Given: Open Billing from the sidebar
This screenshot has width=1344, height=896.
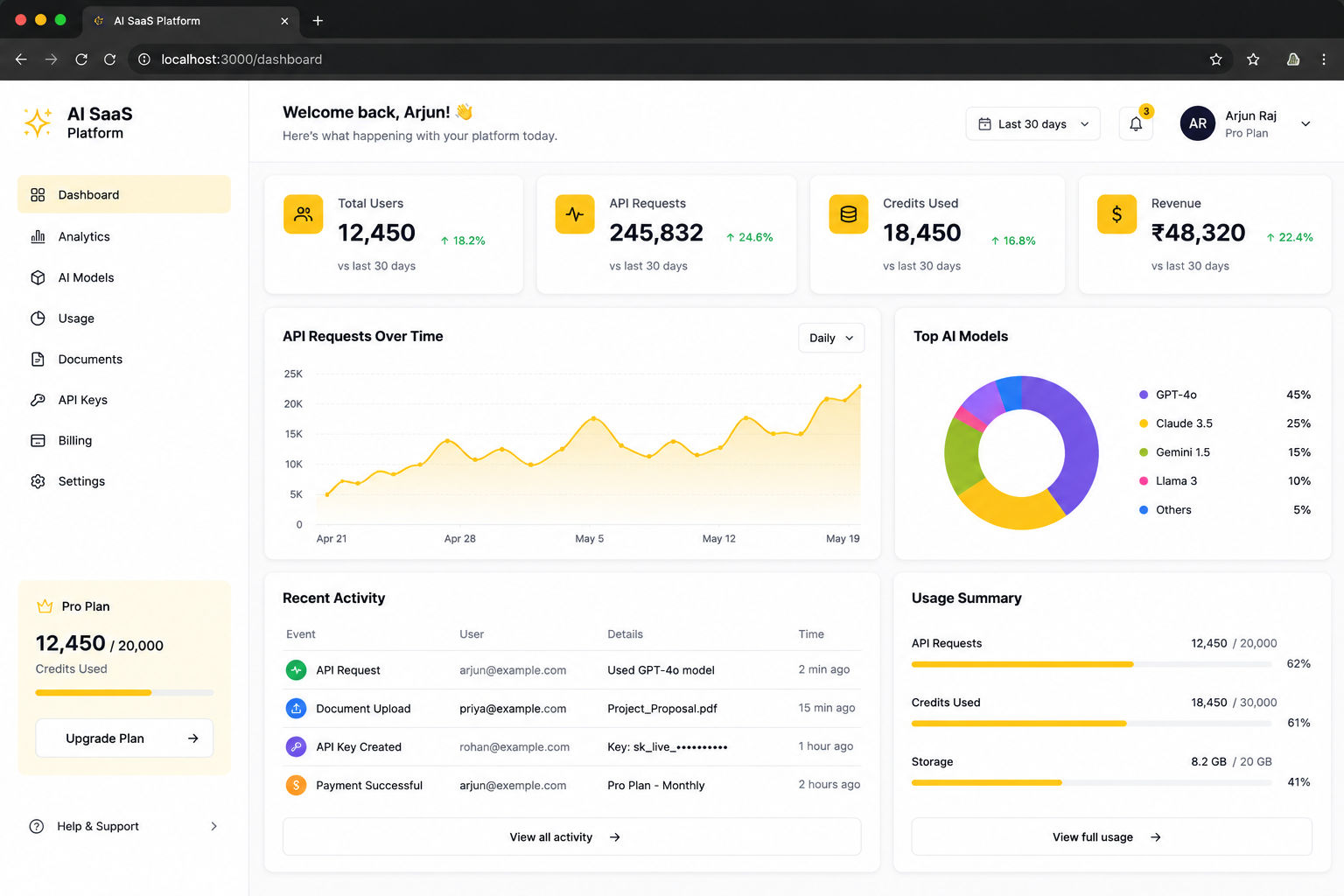Looking at the screenshot, I should [124, 440].
